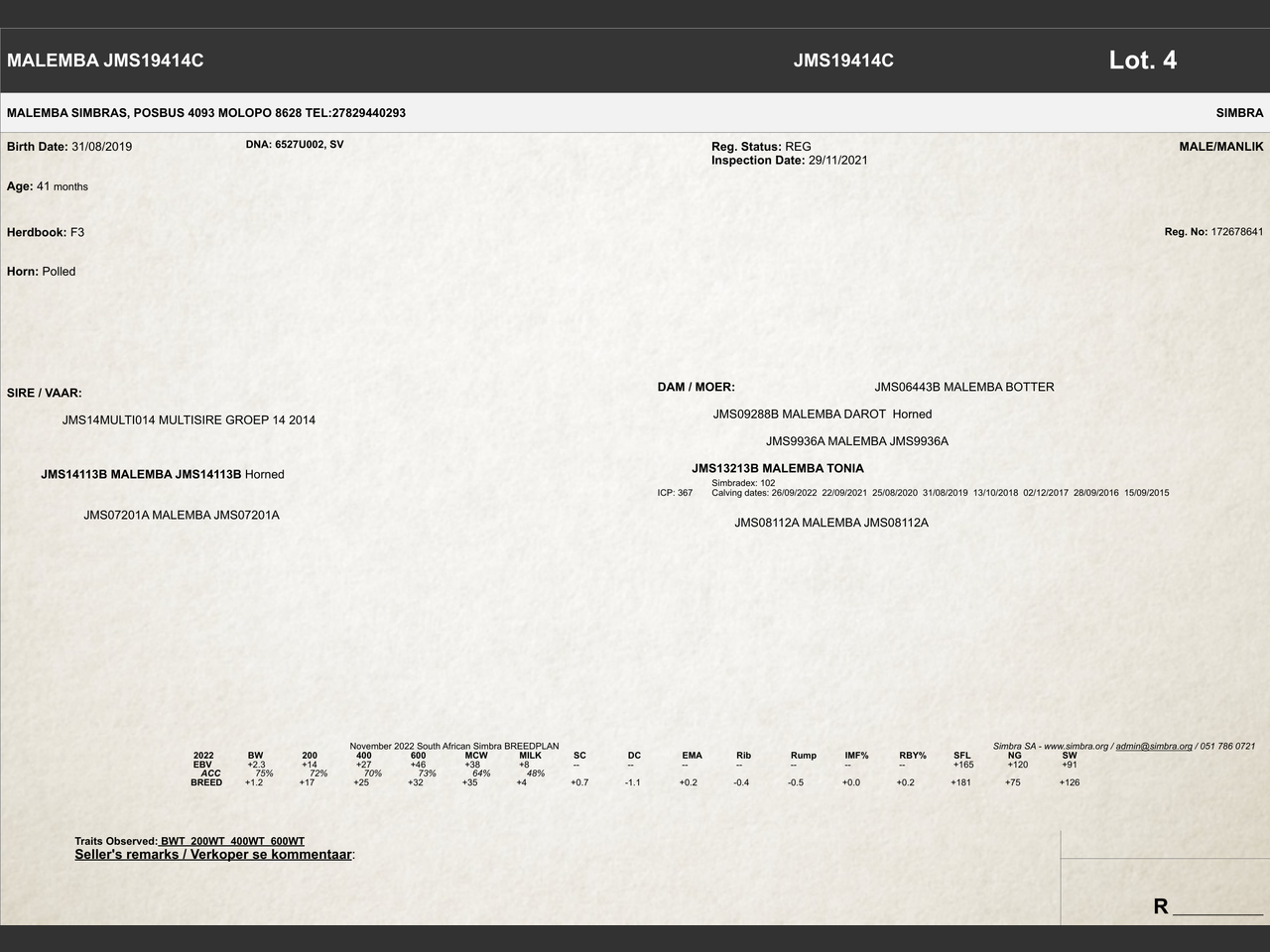Select BREED value +126
The height and width of the screenshot is (952, 1270).
tap(1070, 782)
